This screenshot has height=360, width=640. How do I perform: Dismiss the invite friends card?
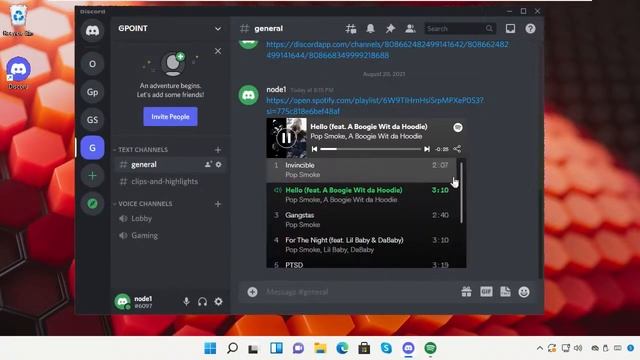[x=218, y=51]
